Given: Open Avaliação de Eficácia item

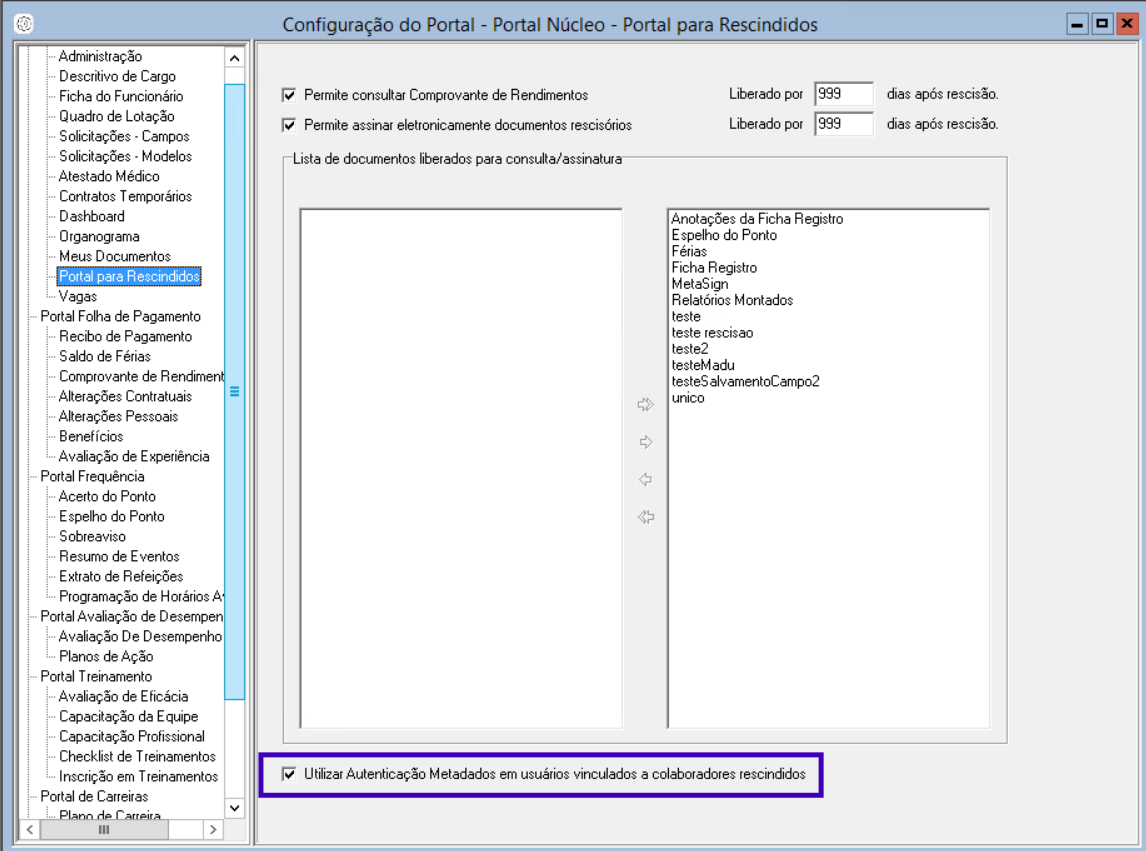Looking at the screenshot, I should coord(123,697).
